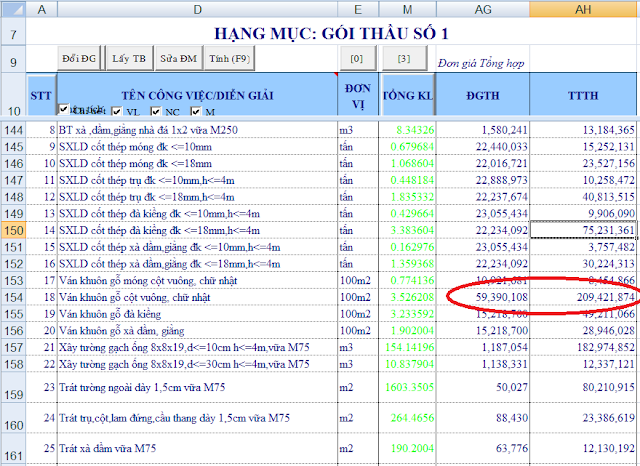
Task: Click TTTH value 182,974,852
Action: [583, 348]
